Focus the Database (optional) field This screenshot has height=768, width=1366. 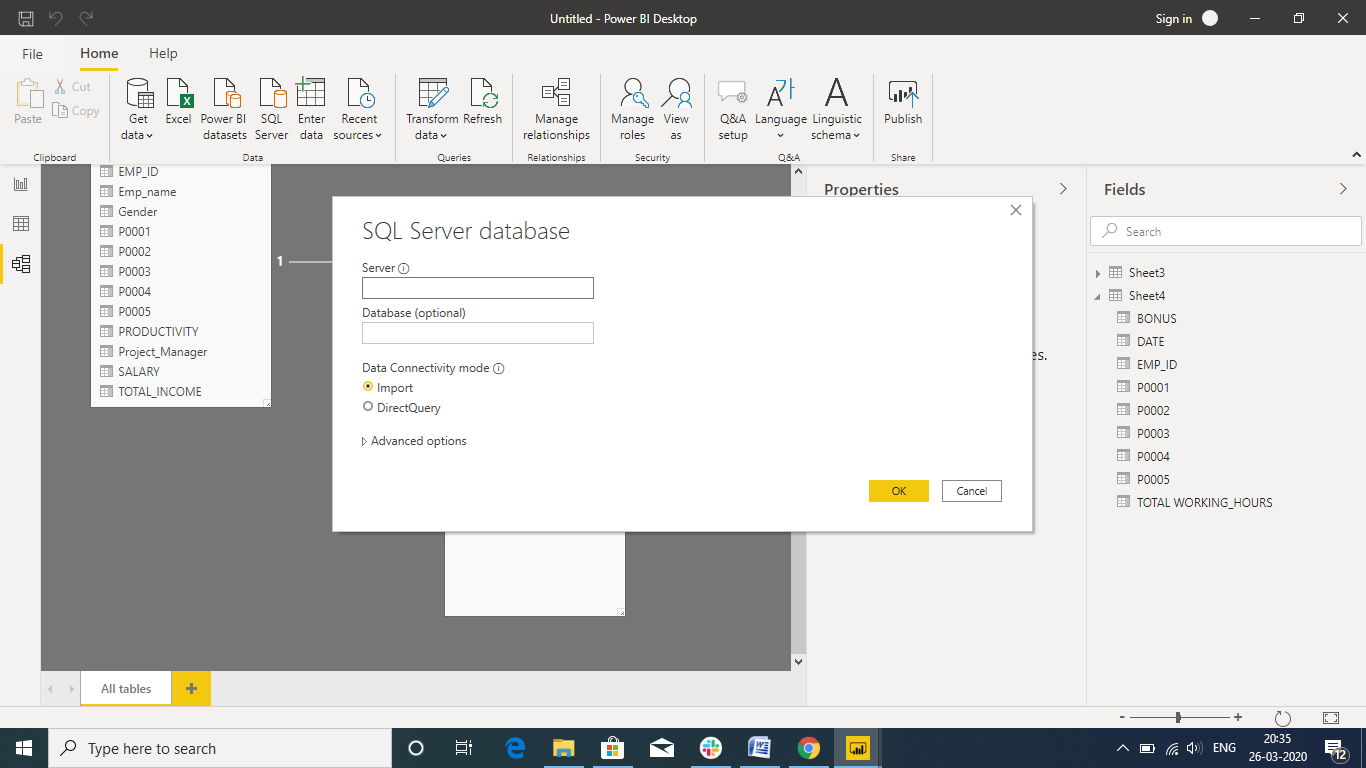[478, 333]
